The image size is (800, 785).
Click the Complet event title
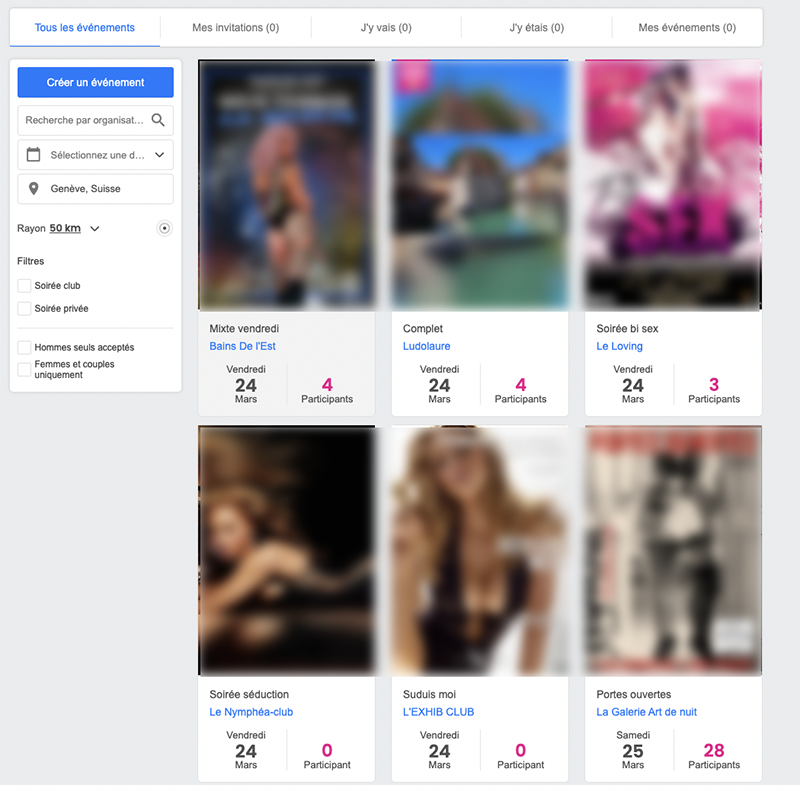click(x=422, y=329)
